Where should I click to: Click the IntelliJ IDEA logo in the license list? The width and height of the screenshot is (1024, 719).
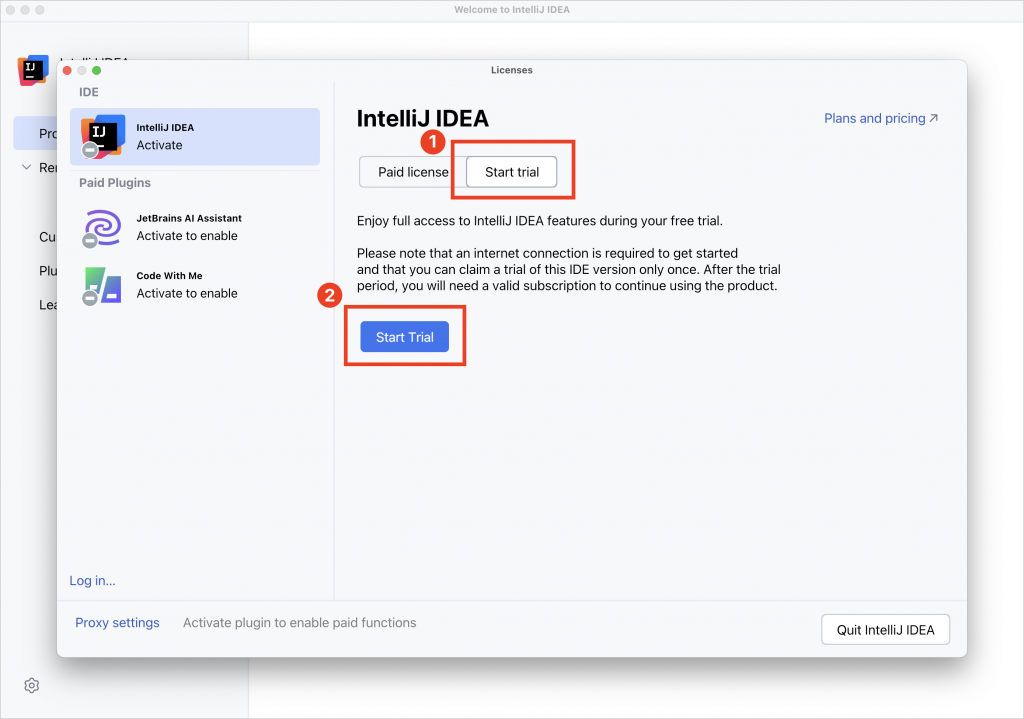tap(103, 136)
